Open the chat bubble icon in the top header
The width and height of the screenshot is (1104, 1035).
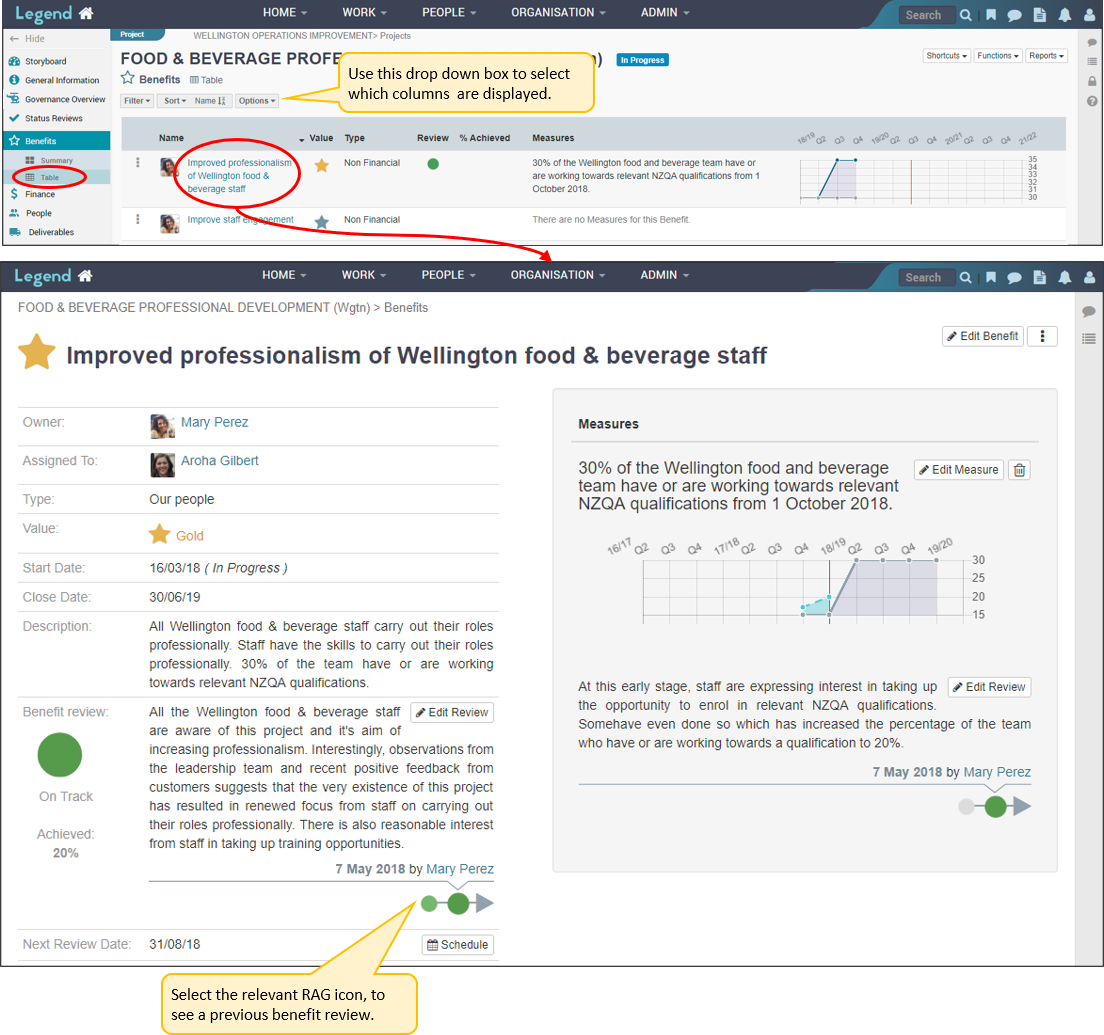[1015, 15]
